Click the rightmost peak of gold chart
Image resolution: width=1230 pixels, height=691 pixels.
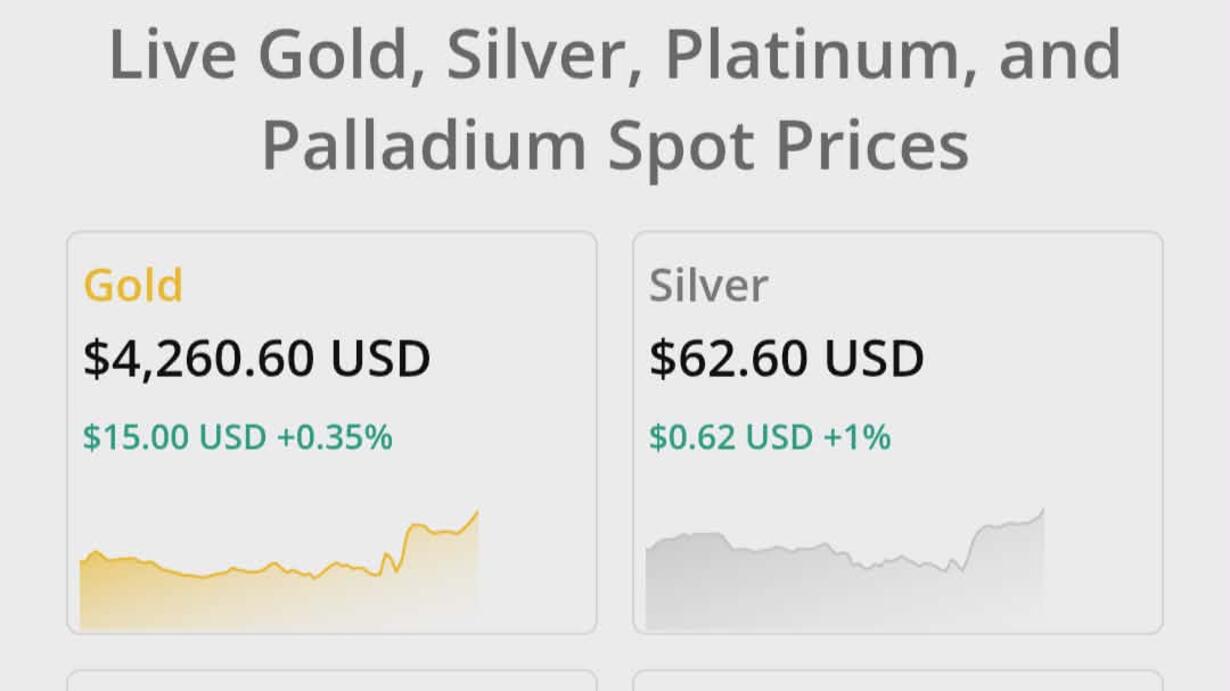tap(476, 514)
